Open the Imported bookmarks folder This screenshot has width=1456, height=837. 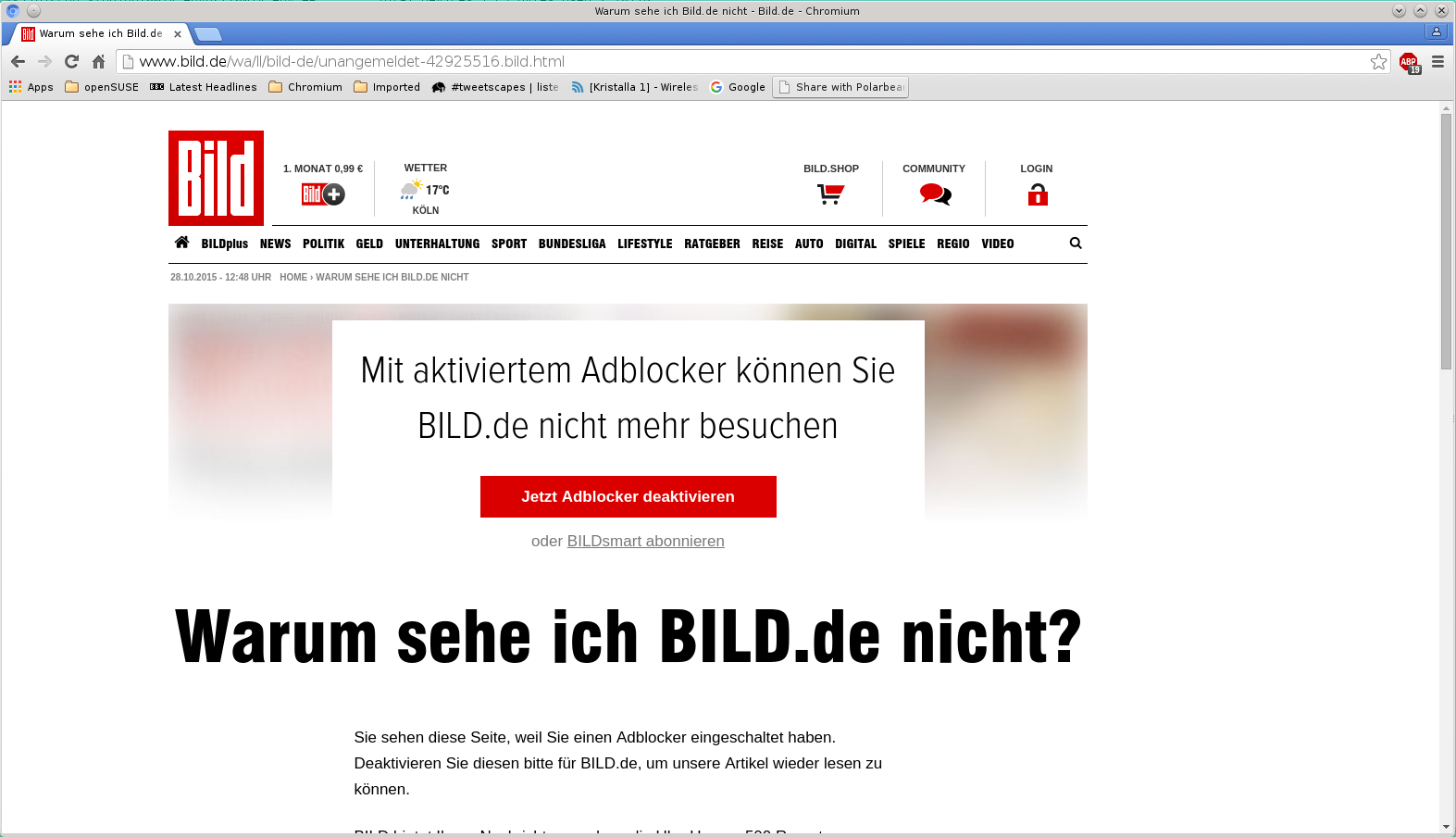[x=387, y=87]
